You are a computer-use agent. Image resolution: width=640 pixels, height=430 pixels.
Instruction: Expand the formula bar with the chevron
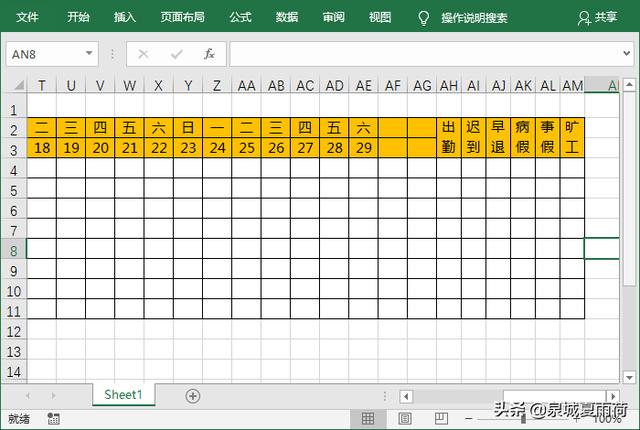[627, 53]
